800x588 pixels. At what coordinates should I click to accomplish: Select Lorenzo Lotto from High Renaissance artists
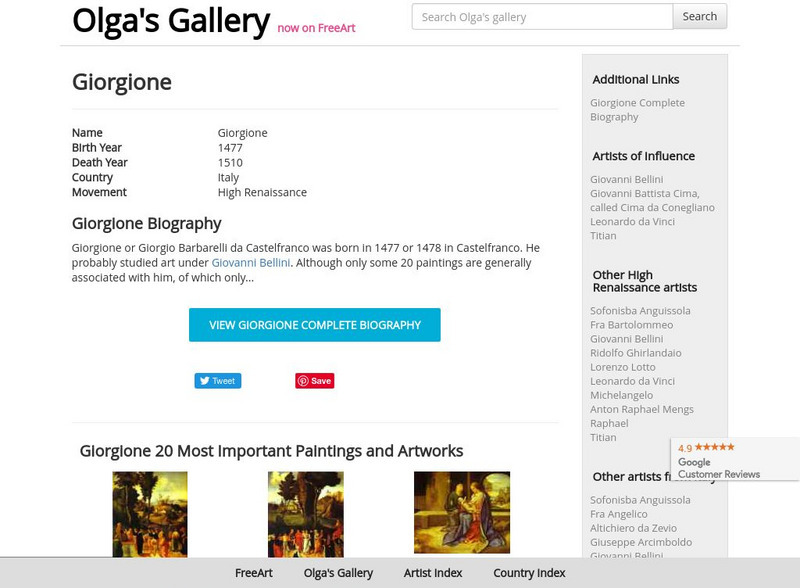coord(623,367)
